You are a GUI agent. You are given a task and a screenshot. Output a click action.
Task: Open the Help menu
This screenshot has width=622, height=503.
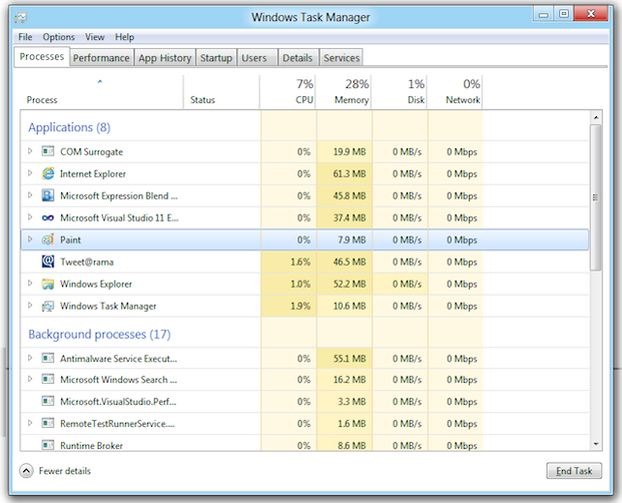point(125,37)
